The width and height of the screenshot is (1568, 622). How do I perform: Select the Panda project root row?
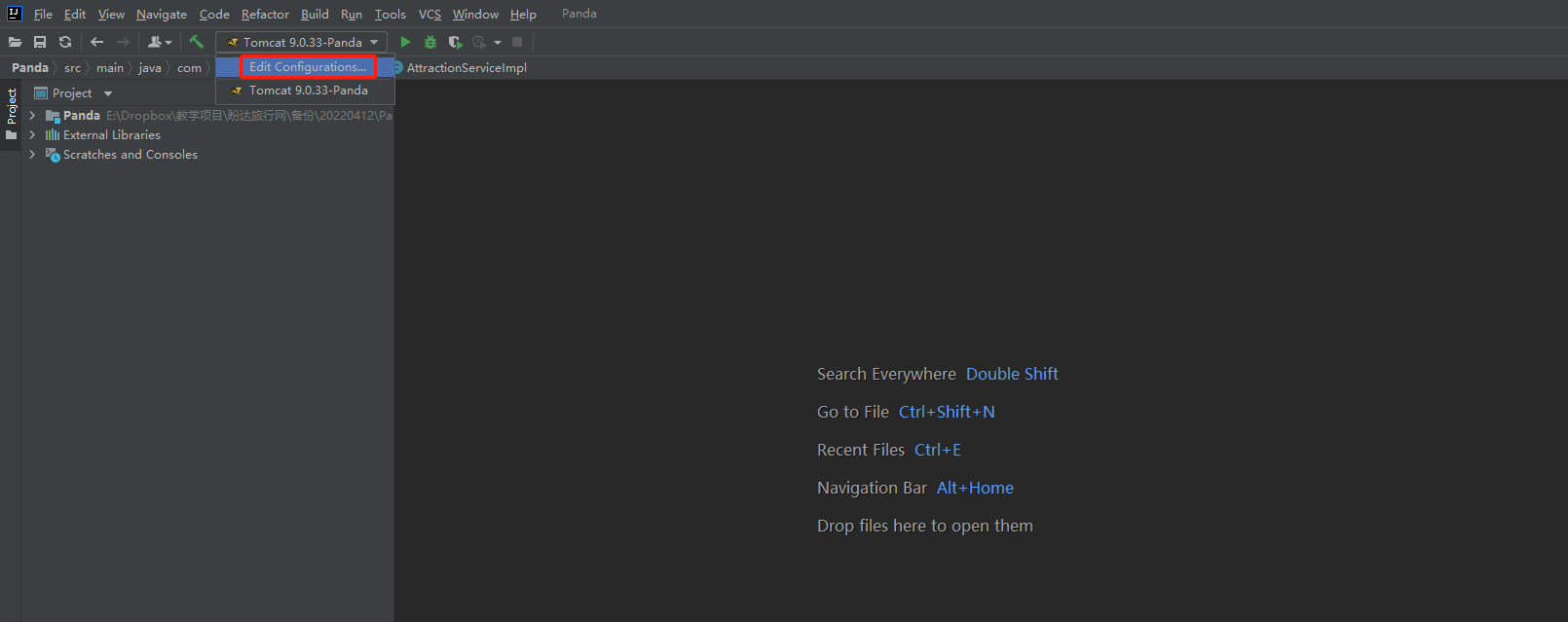[207, 116]
